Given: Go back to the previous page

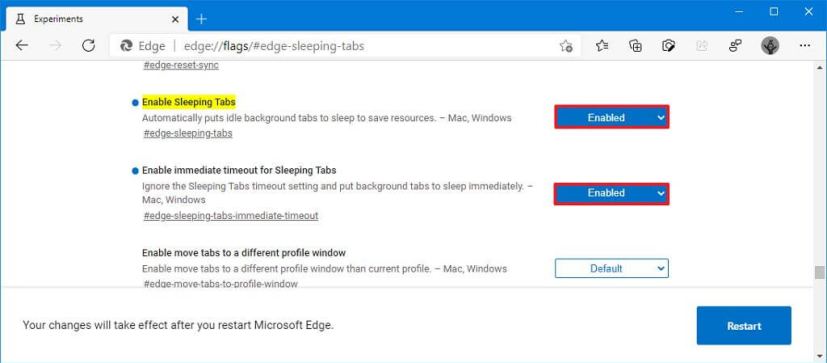Looking at the screenshot, I should tap(22, 46).
